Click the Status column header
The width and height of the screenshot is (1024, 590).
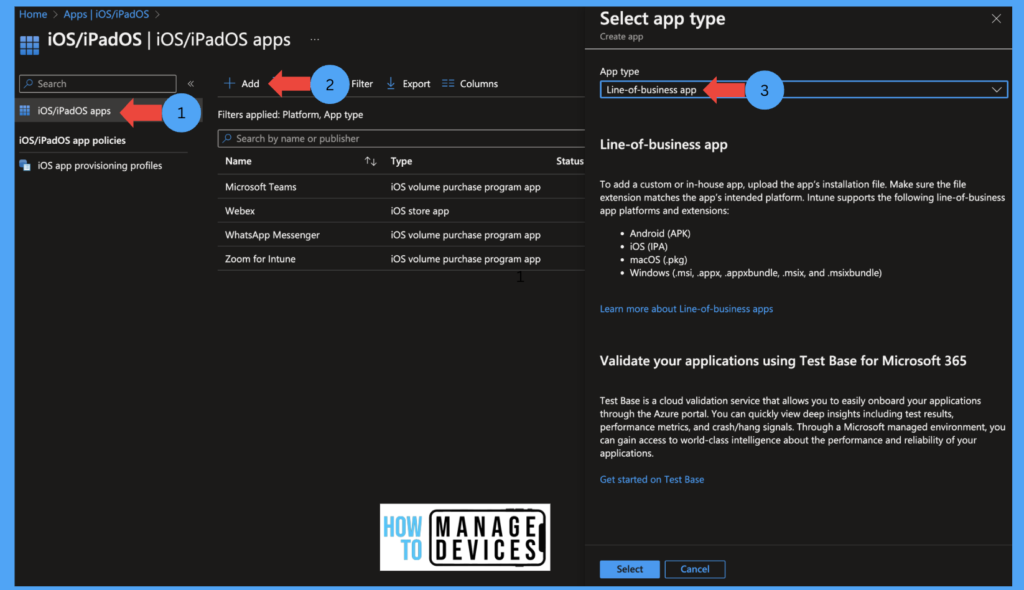[x=569, y=161]
